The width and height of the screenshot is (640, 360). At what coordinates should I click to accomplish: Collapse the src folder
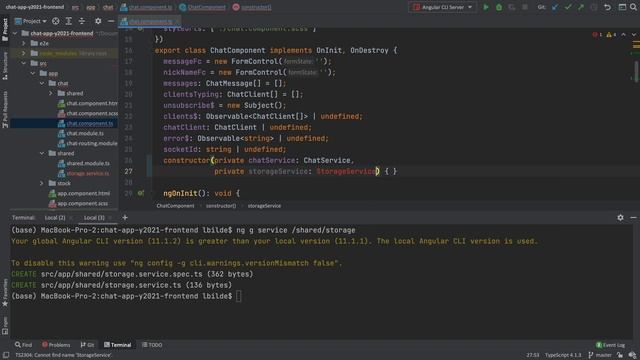coord(24,63)
